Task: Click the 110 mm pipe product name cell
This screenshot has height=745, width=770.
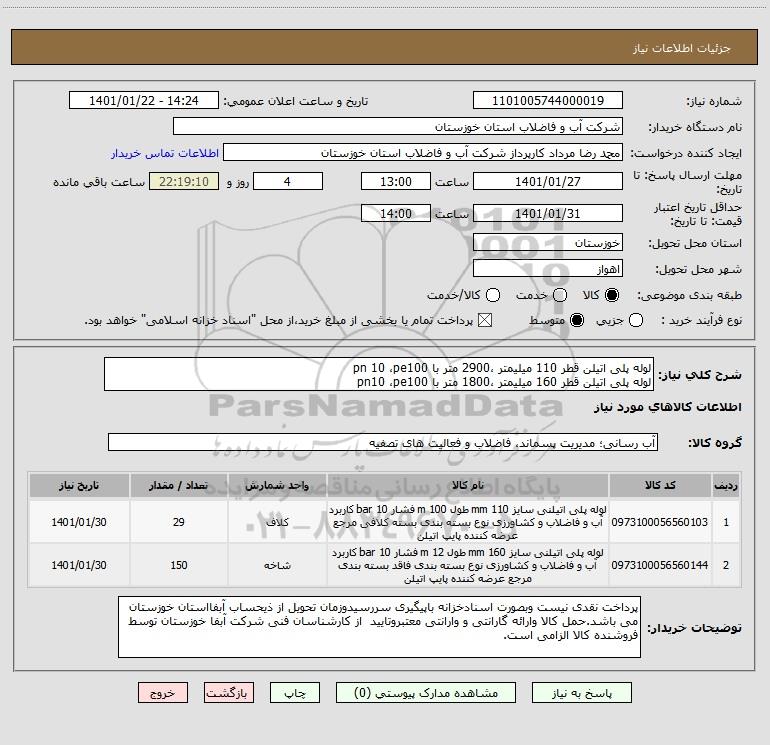Action: coord(468,522)
